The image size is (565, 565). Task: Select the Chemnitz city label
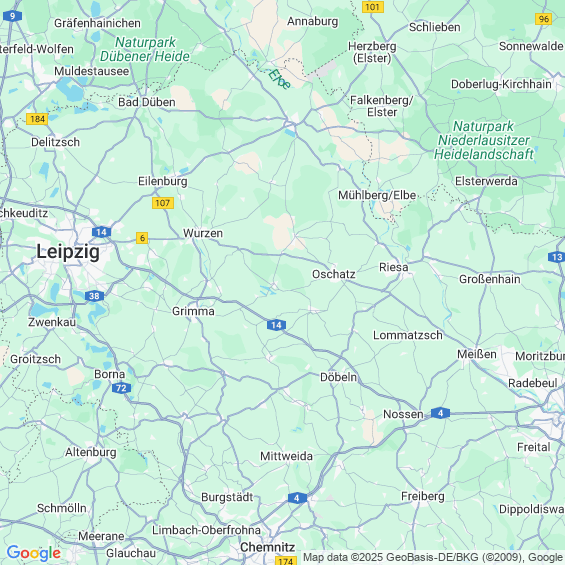point(268,547)
